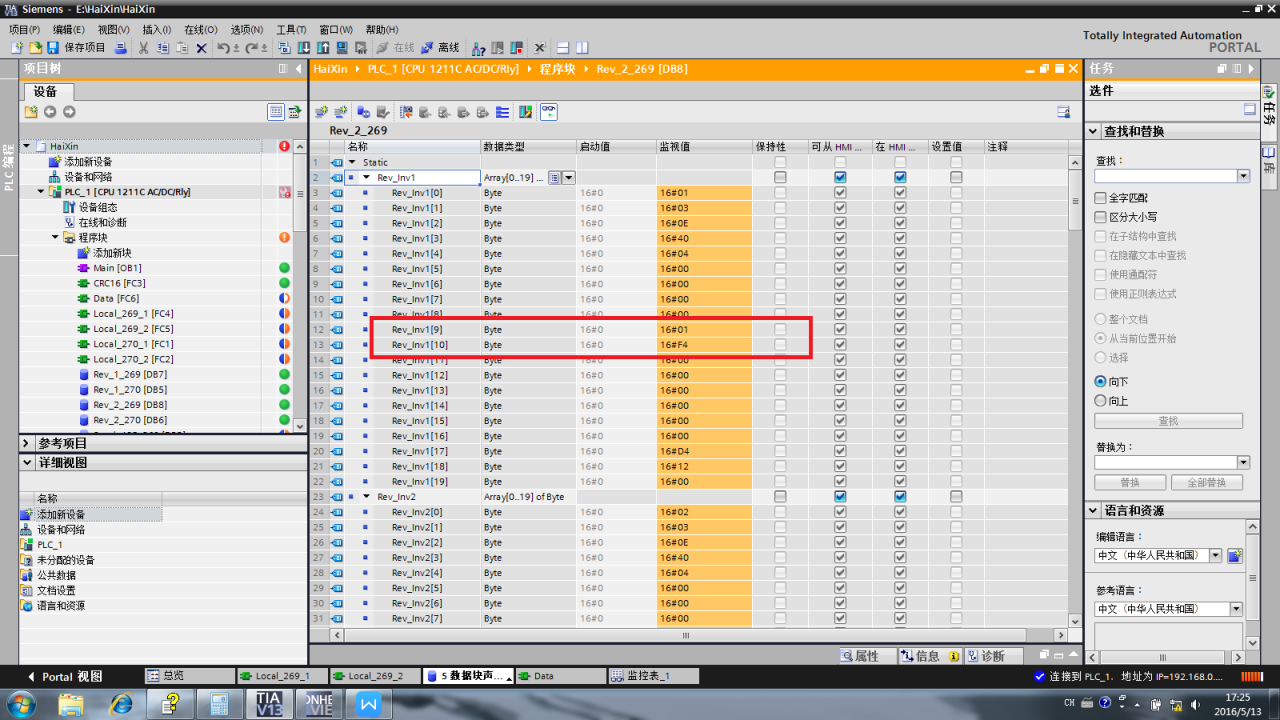The width and height of the screenshot is (1280, 720).
Task: Check the 全字匹配 checkbox
Action: coord(1101,198)
